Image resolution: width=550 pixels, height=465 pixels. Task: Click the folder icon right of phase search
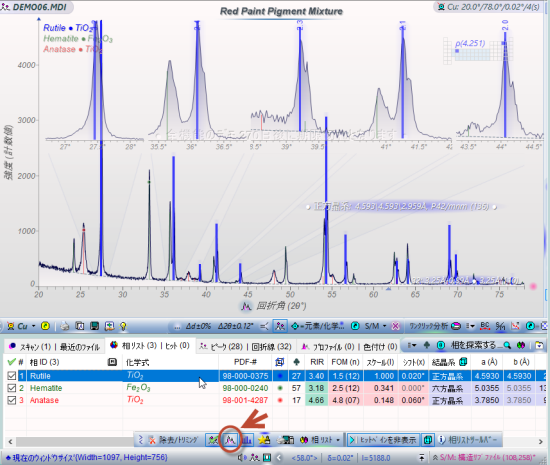[x=539, y=345]
